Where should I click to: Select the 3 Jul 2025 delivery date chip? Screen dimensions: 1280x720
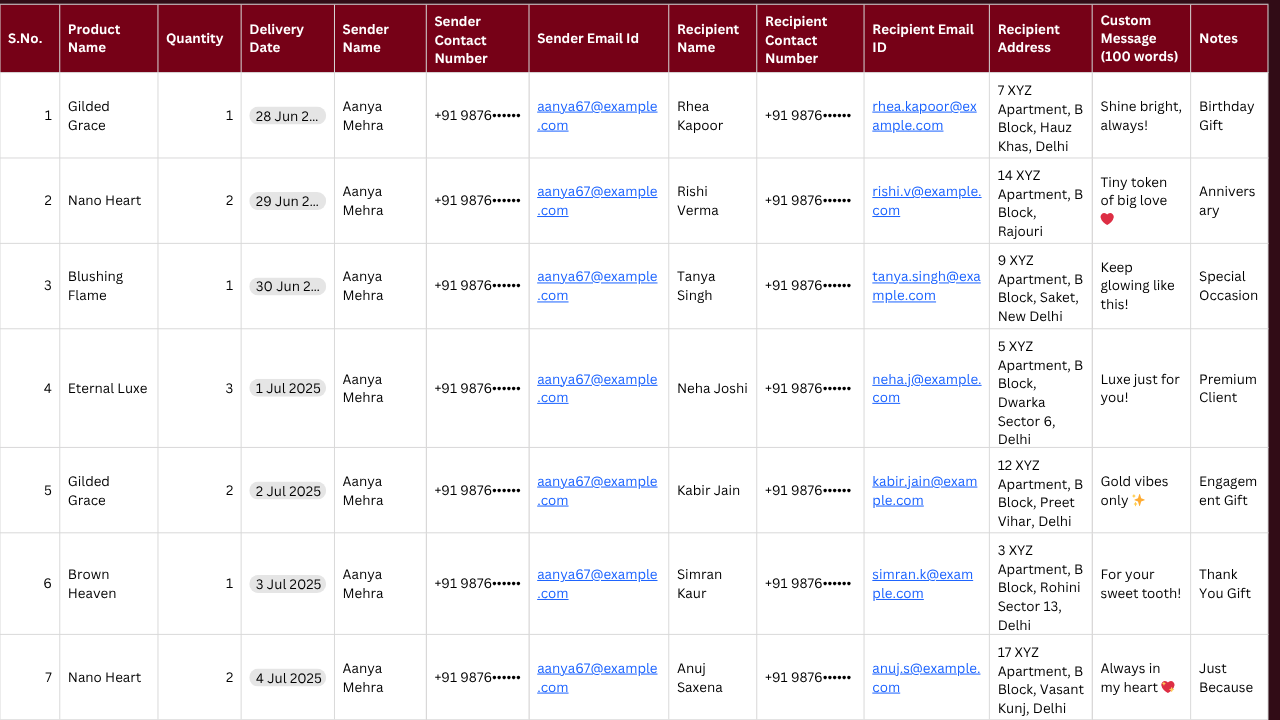[287, 583]
